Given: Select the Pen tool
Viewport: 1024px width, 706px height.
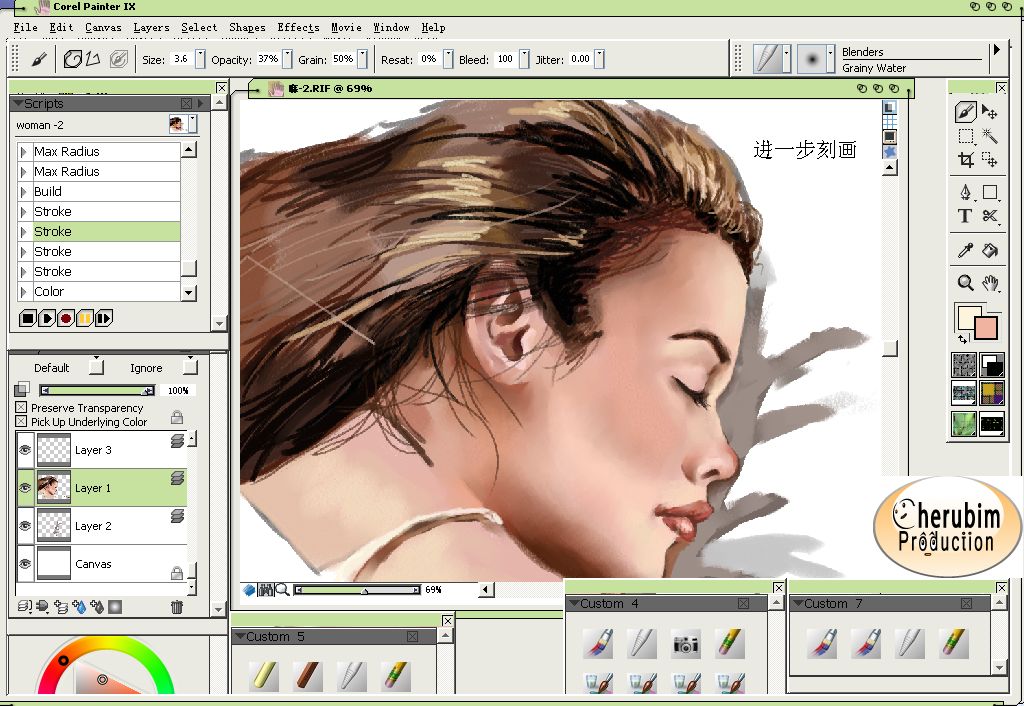Looking at the screenshot, I should [965, 192].
